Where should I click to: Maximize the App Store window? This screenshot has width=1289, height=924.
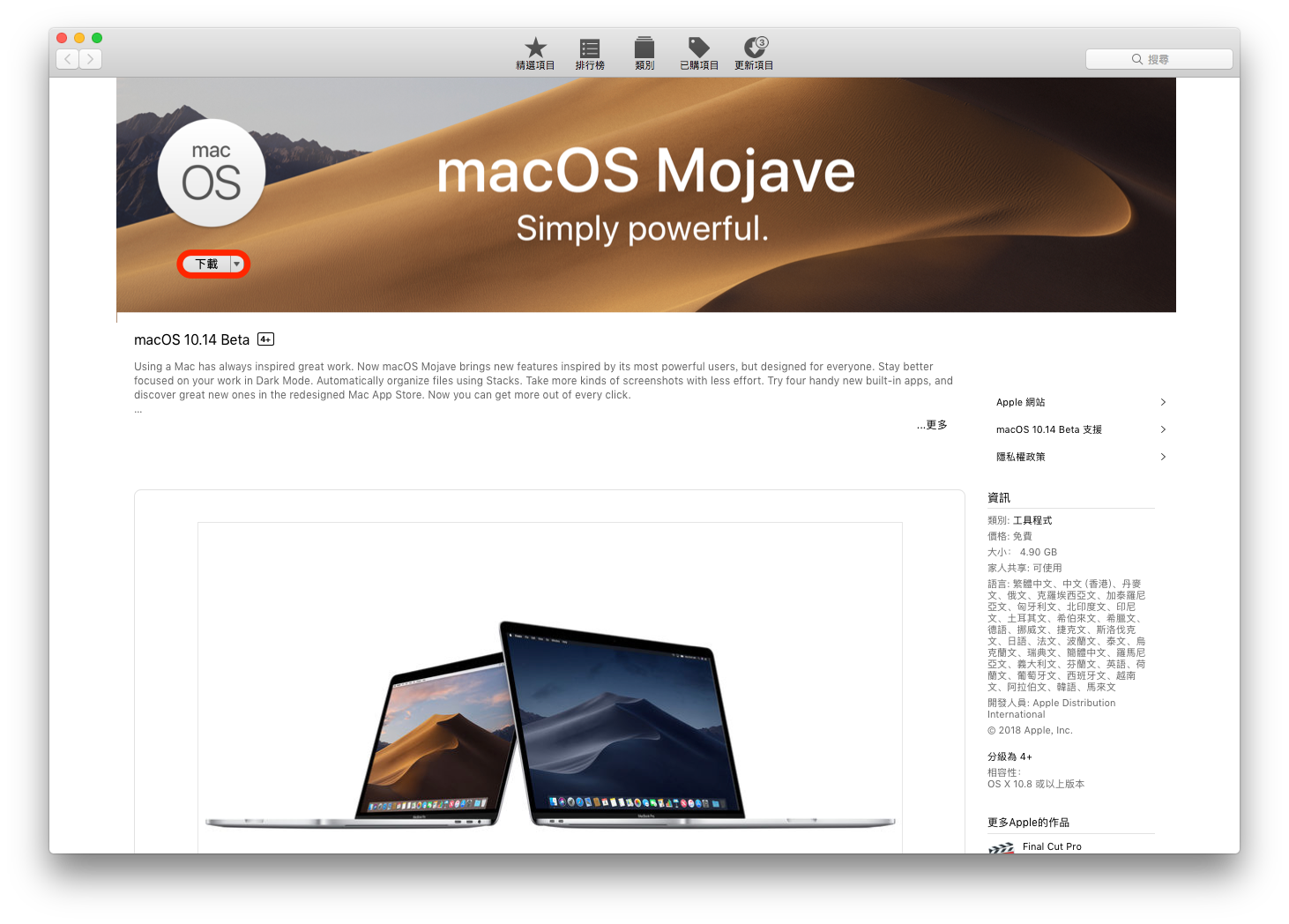pos(97,38)
